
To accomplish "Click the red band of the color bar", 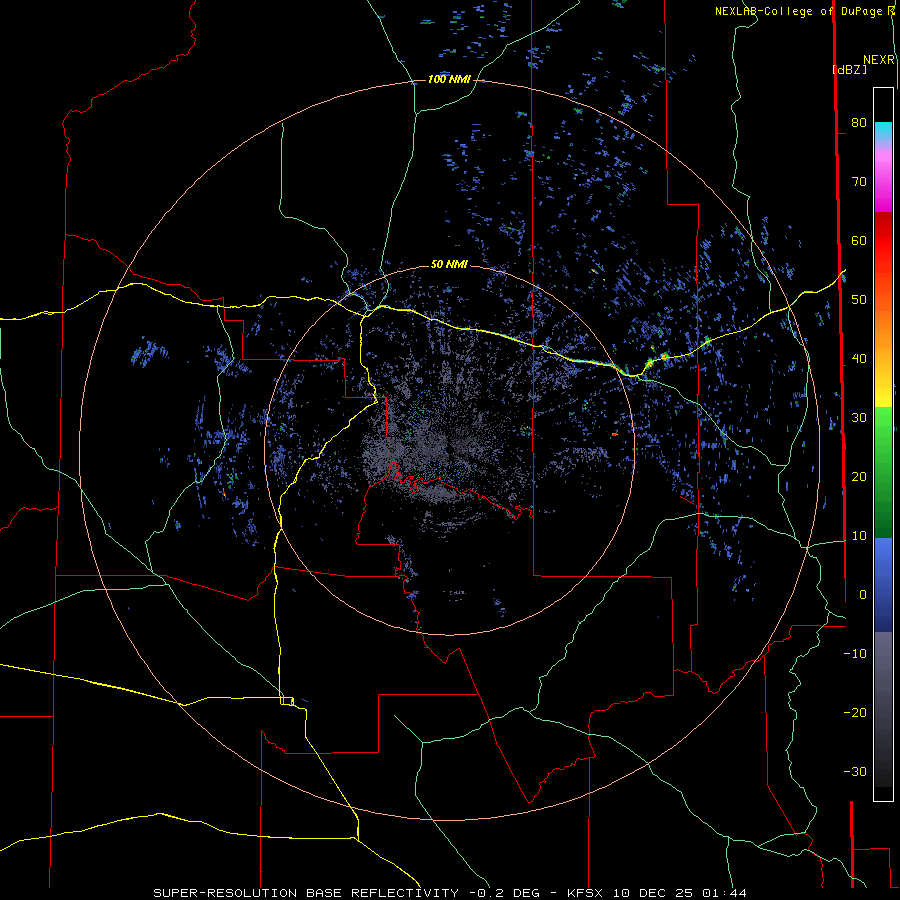I will [883, 235].
